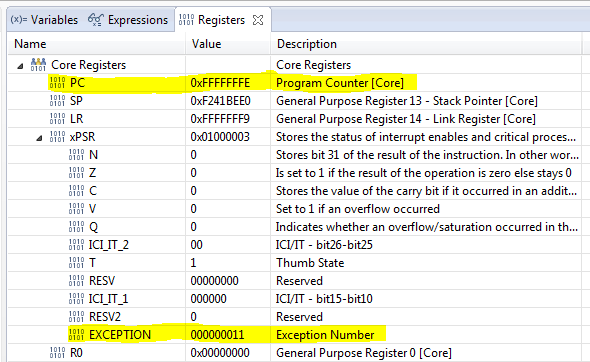
Task: Click the EXCEPTION field icon
Action: tap(76, 335)
